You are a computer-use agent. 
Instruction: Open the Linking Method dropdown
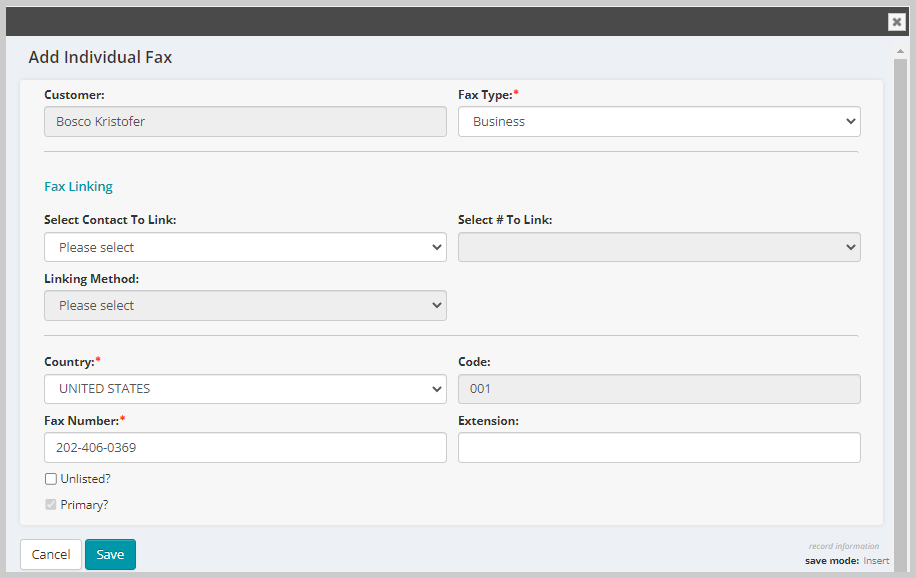click(x=245, y=306)
